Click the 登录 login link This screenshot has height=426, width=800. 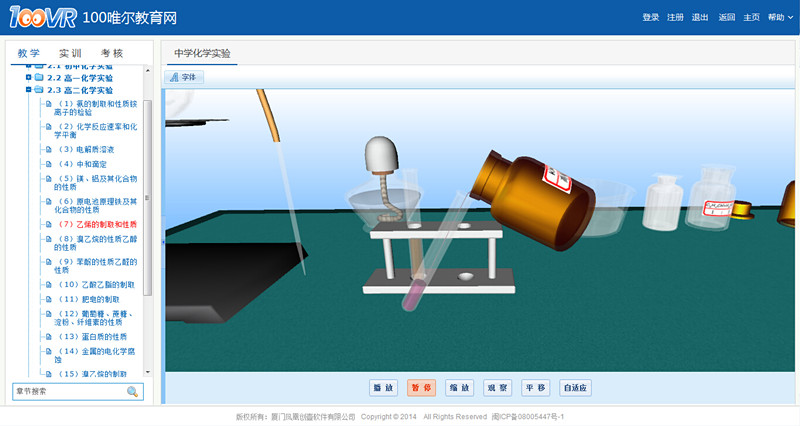pyautogui.click(x=651, y=17)
